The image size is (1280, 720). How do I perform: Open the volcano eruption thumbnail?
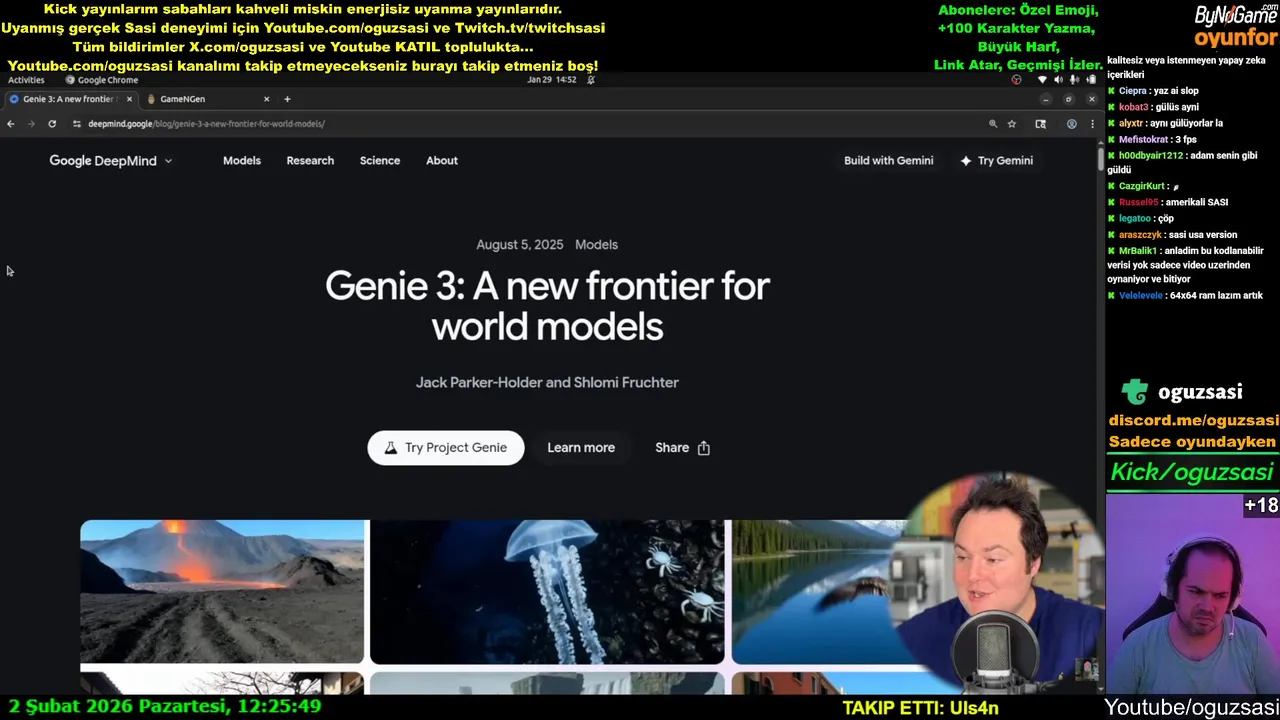[x=223, y=591]
